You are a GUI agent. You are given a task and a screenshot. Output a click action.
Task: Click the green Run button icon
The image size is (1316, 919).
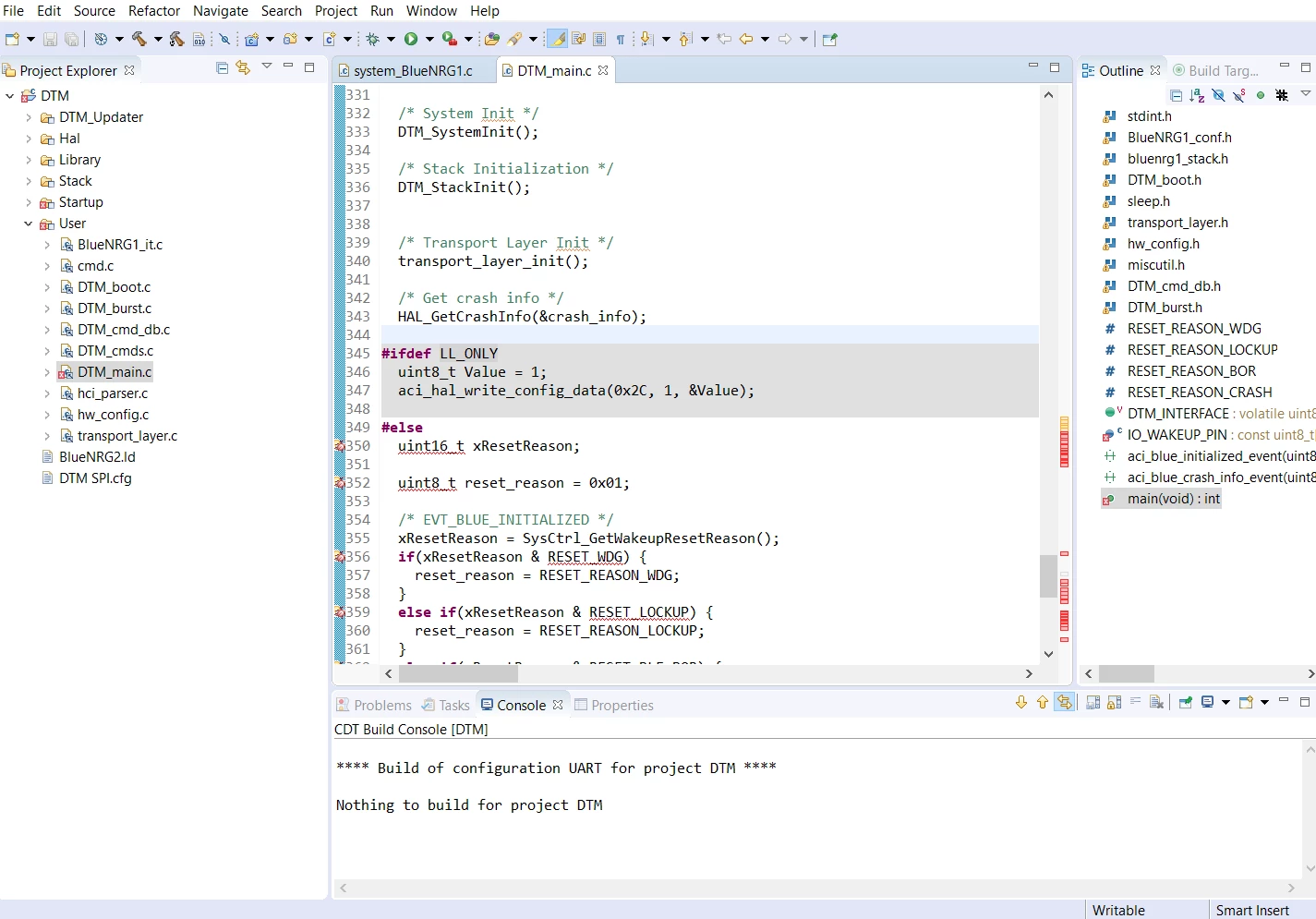click(411, 39)
